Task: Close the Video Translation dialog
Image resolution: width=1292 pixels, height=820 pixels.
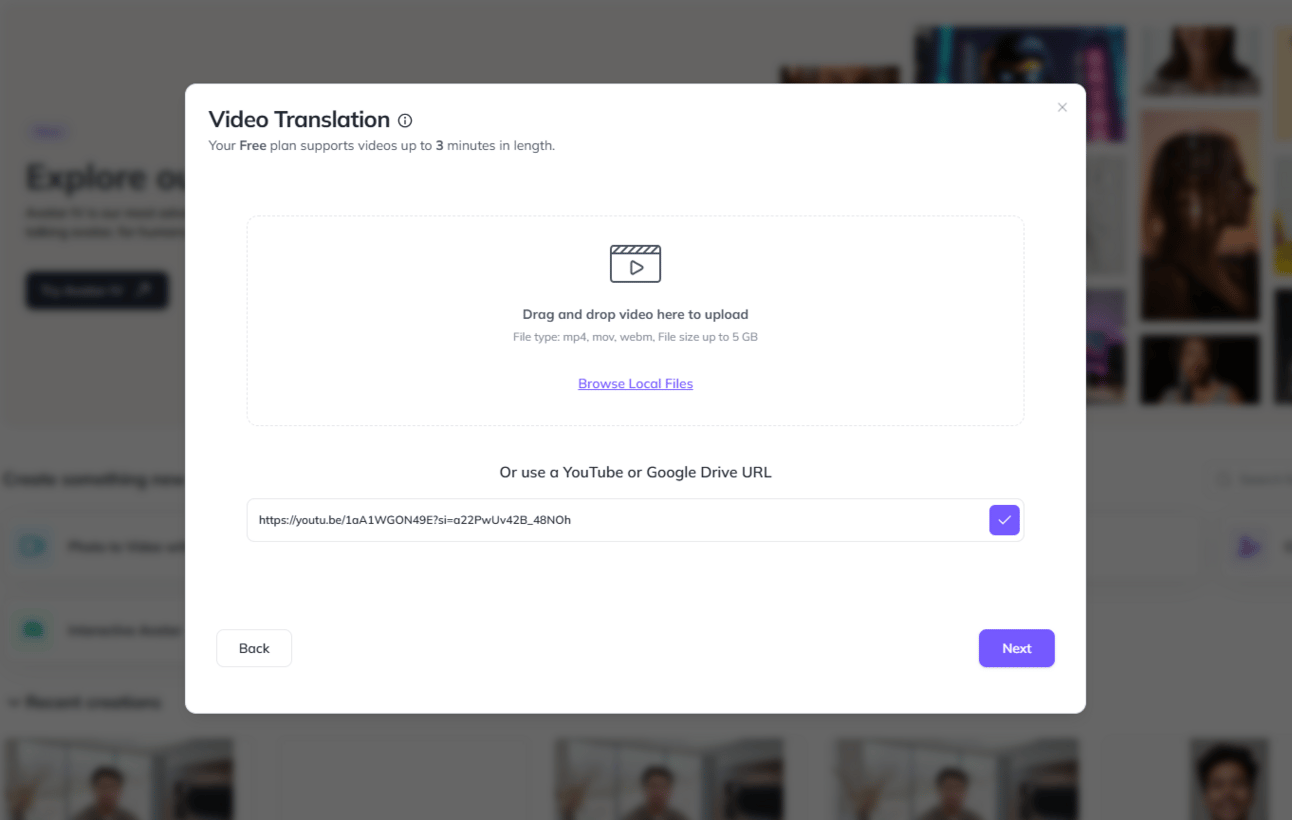Action: coord(1062,107)
